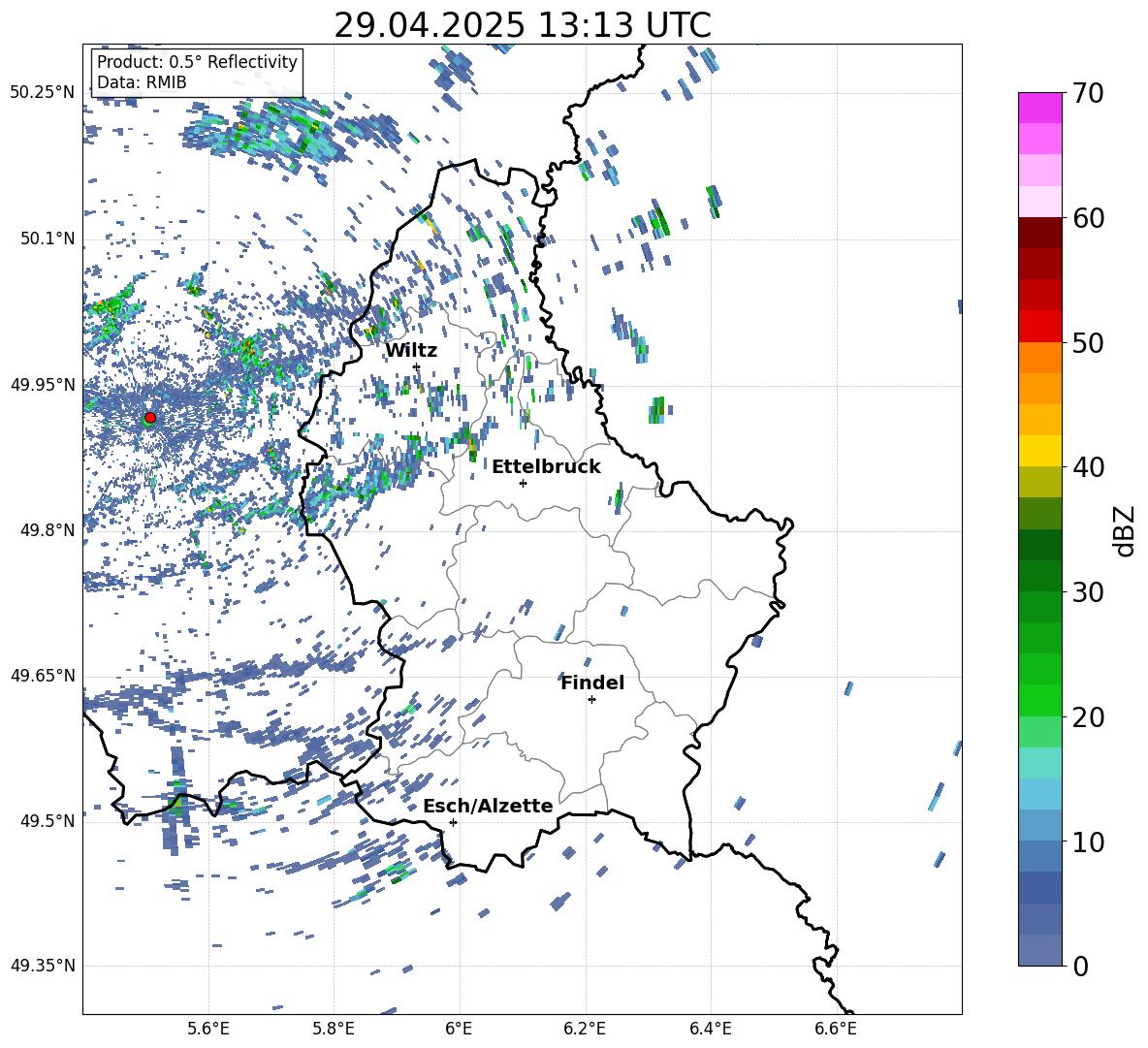The image size is (1148, 1048).
Task: Click the title 29.04.2025 13:13 UTC
Action: [523, 25]
